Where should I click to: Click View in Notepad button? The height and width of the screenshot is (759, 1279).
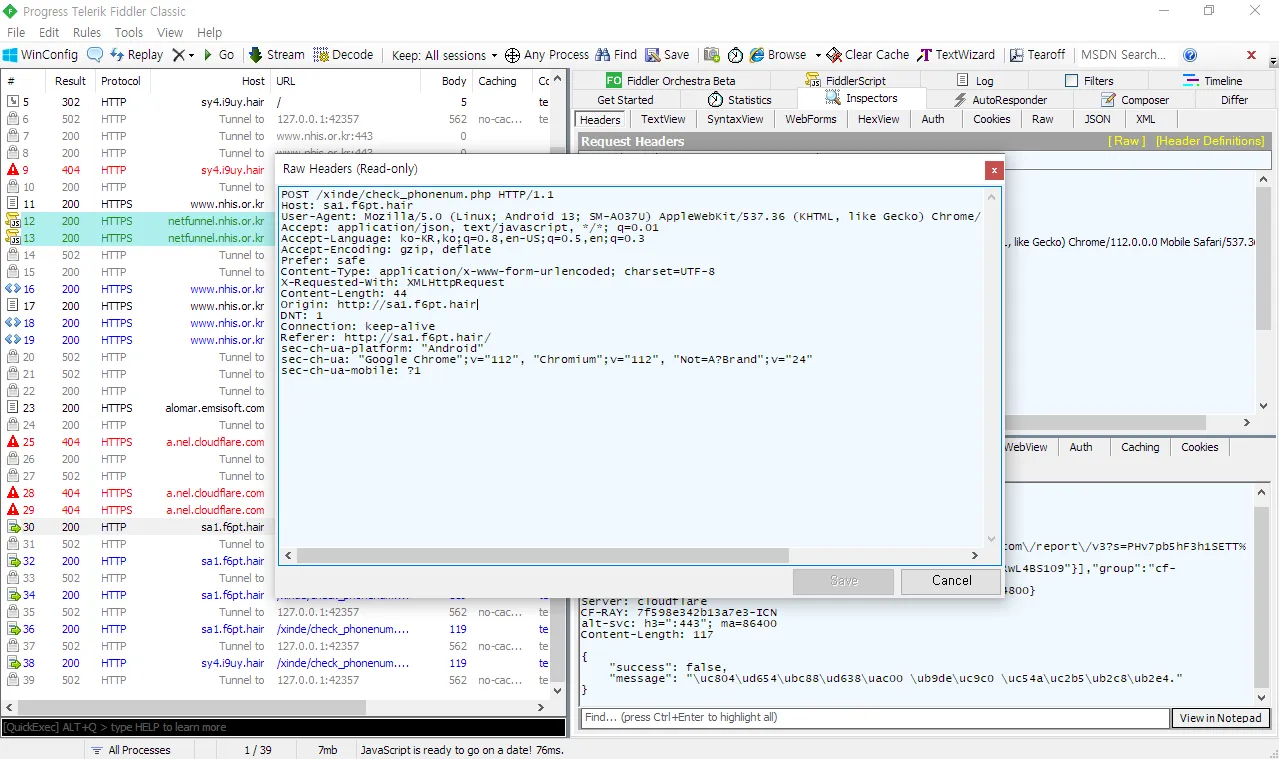point(1220,718)
